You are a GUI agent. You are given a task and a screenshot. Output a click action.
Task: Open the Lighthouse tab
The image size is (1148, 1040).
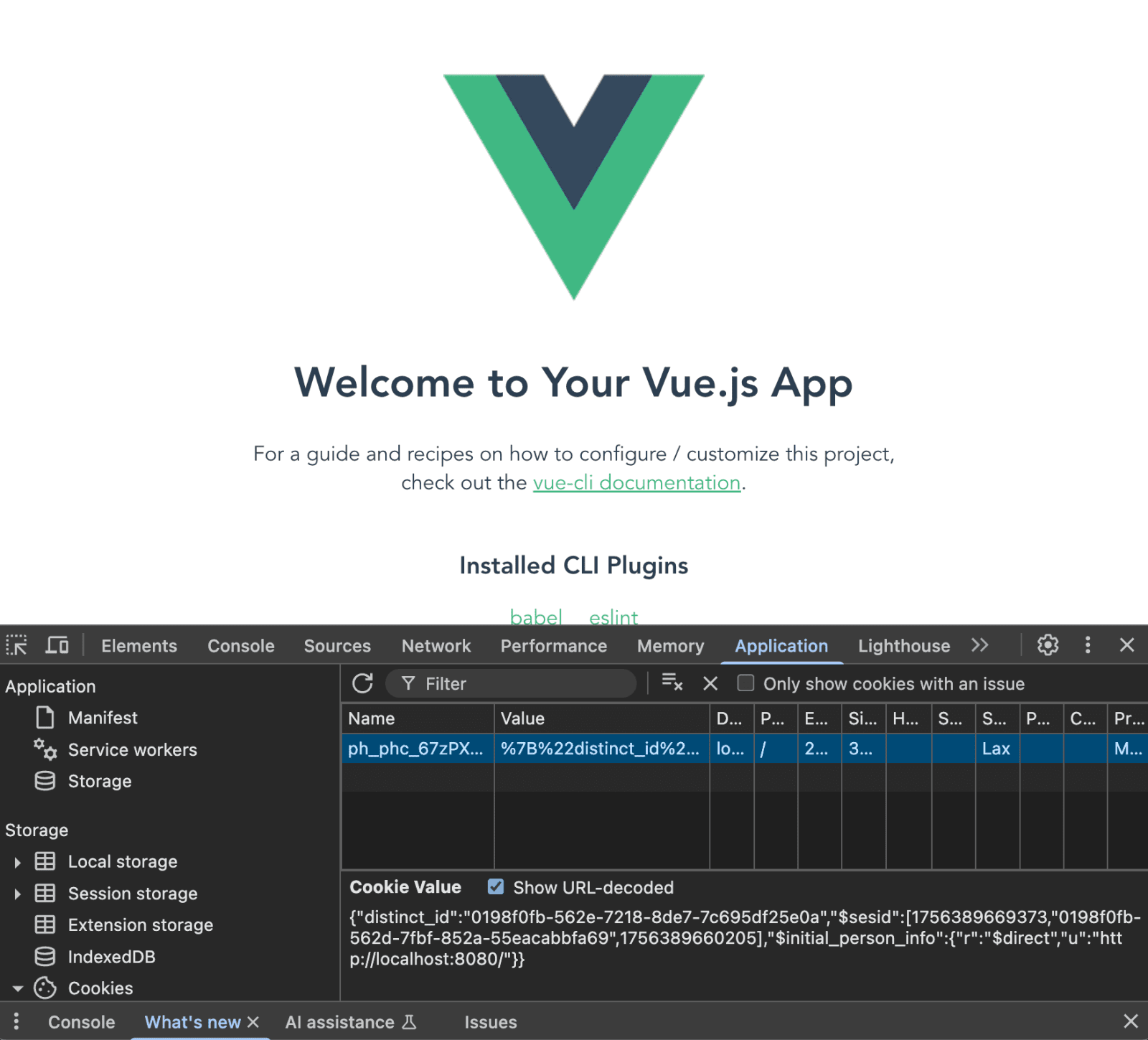point(904,646)
